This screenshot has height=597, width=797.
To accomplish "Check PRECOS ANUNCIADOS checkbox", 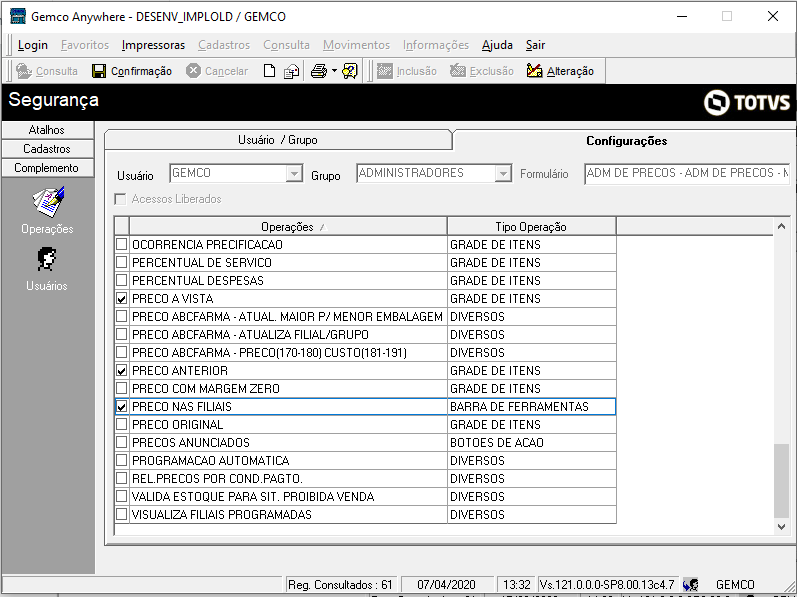I will tap(121, 442).
